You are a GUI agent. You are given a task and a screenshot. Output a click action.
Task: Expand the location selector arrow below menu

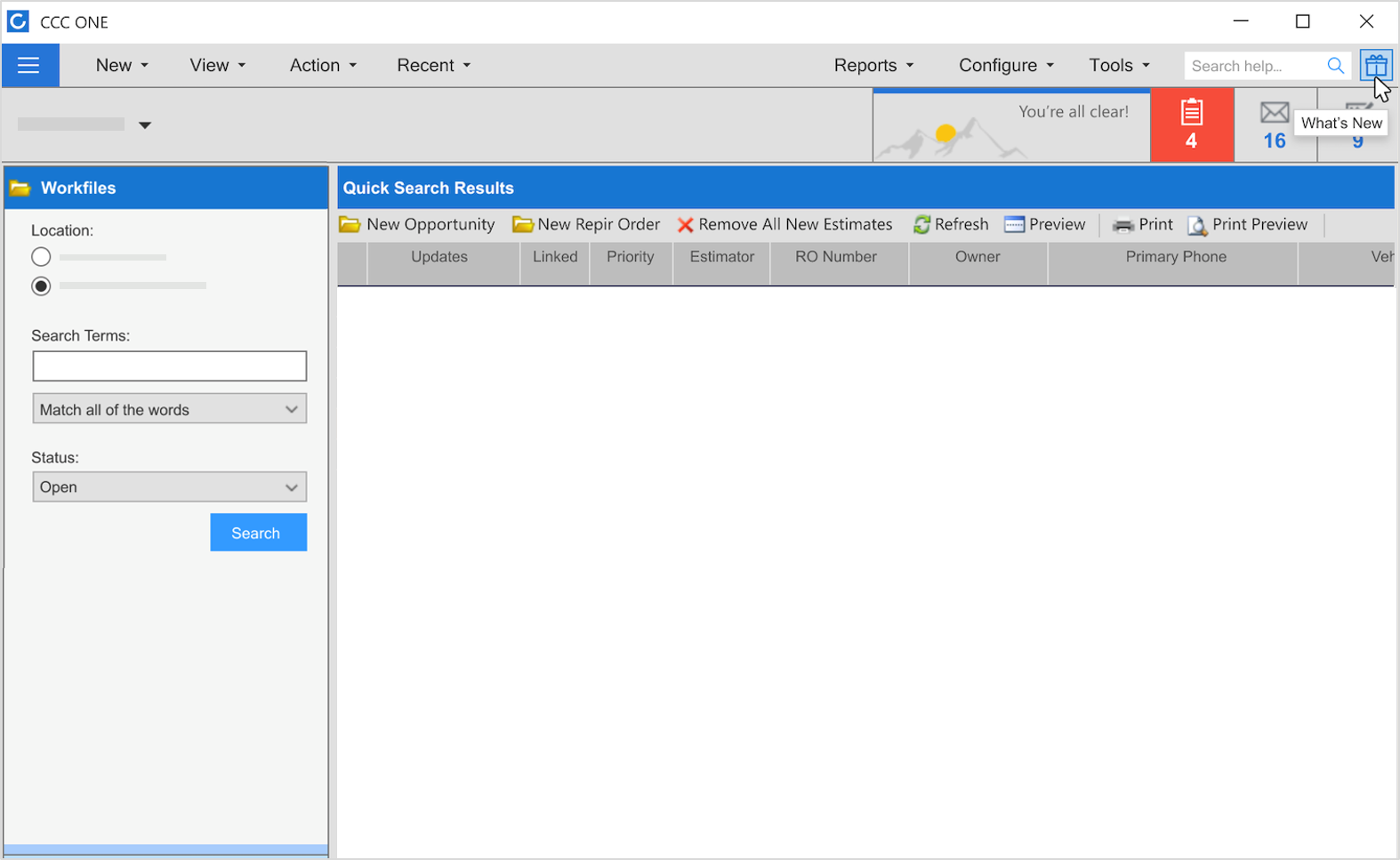pyautogui.click(x=145, y=125)
